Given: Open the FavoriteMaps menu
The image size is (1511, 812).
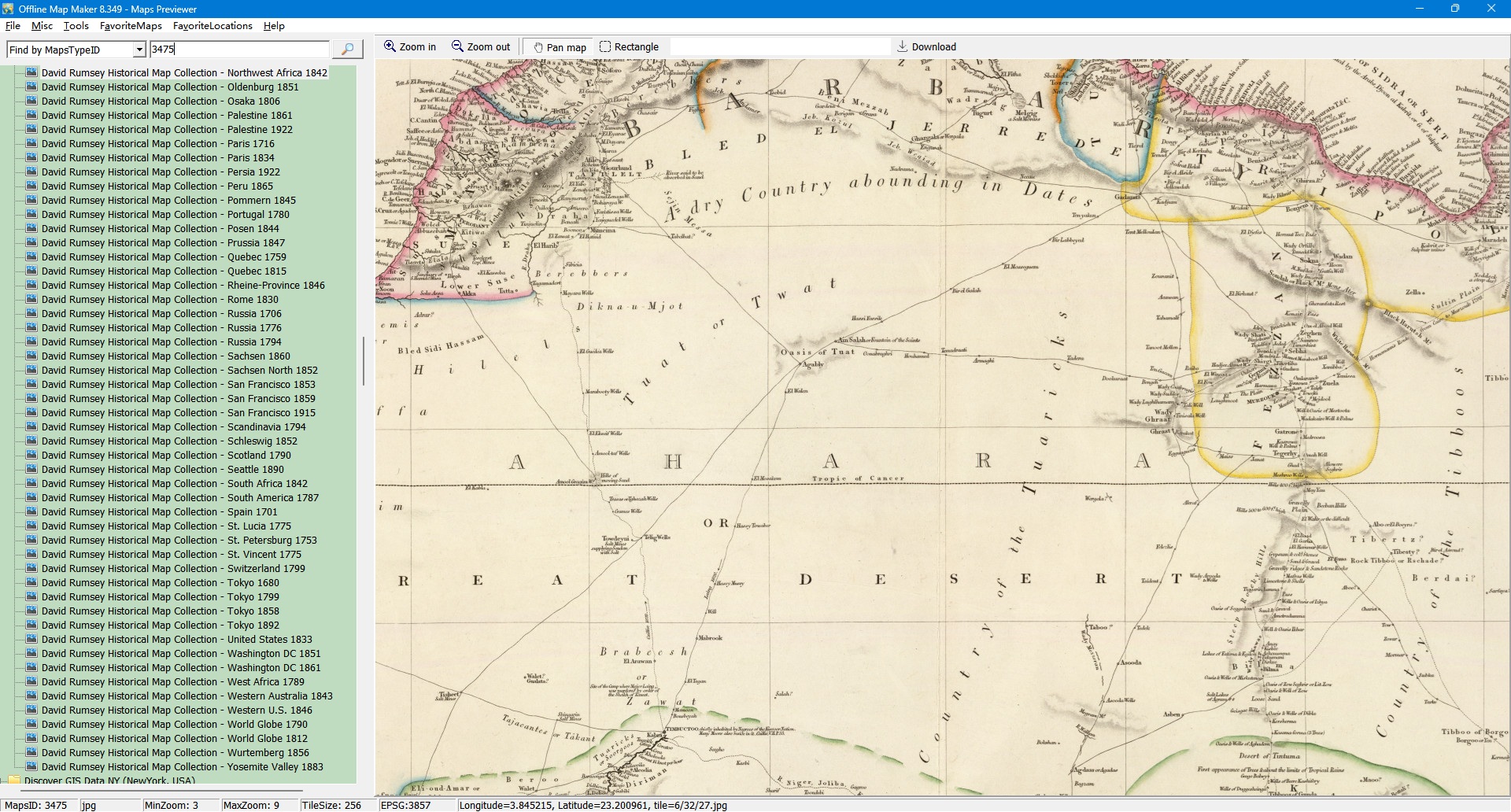Looking at the screenshot, I should coord(131,26).
